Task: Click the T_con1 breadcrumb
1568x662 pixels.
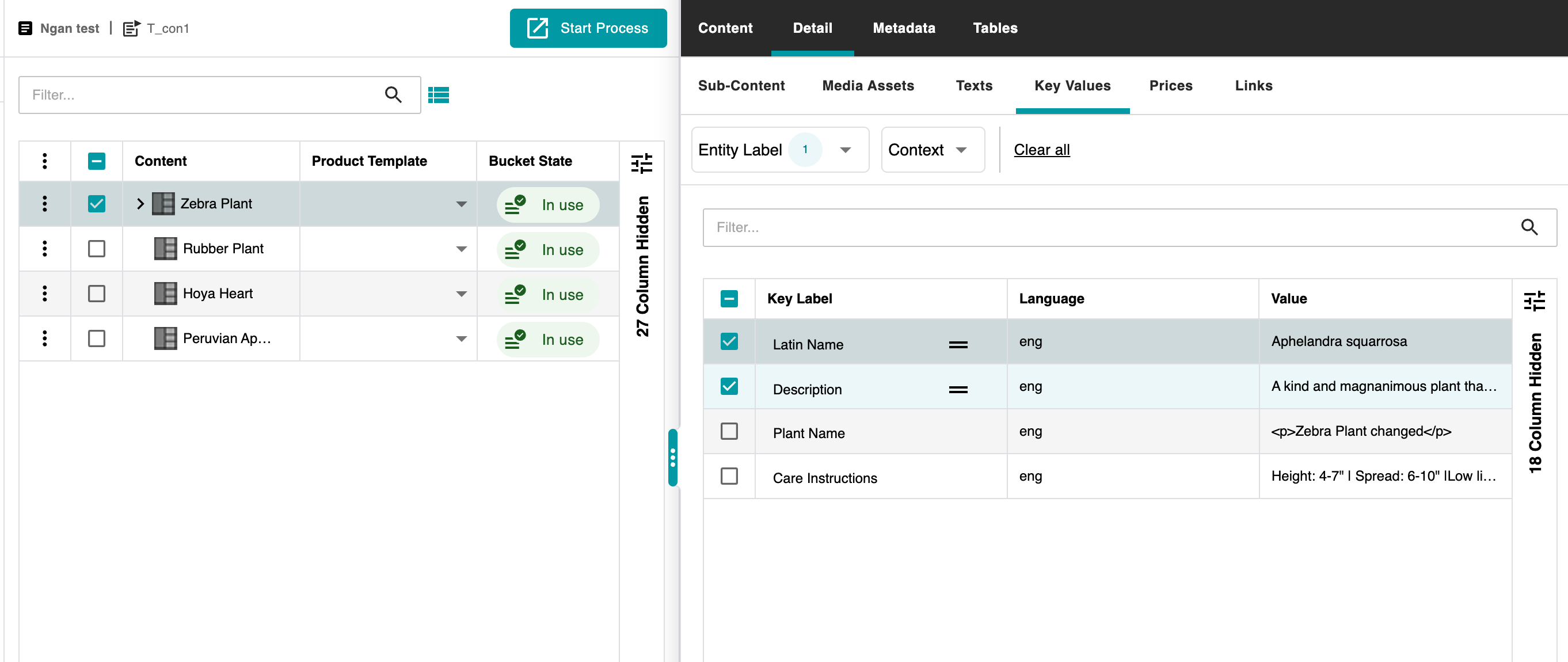Action: point(168,28)
